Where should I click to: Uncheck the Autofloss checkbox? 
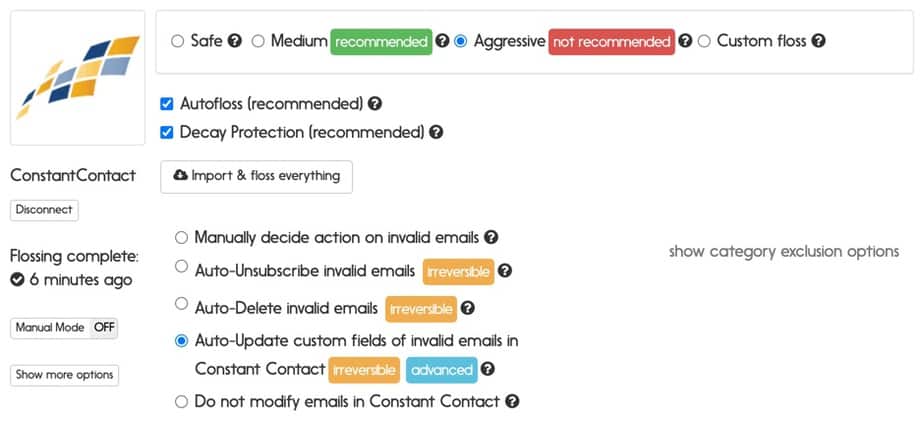pyautogui.click(x=167, y=104)
